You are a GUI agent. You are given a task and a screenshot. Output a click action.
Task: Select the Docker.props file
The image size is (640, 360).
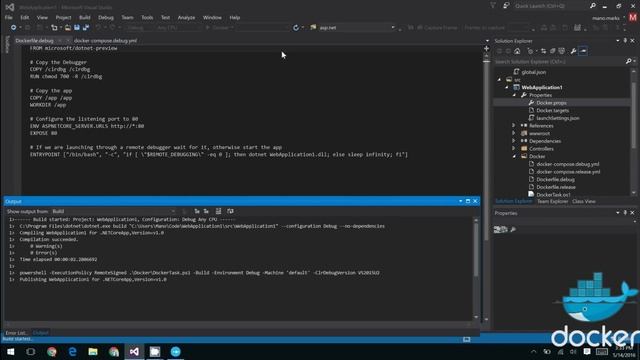coord(551,103)
